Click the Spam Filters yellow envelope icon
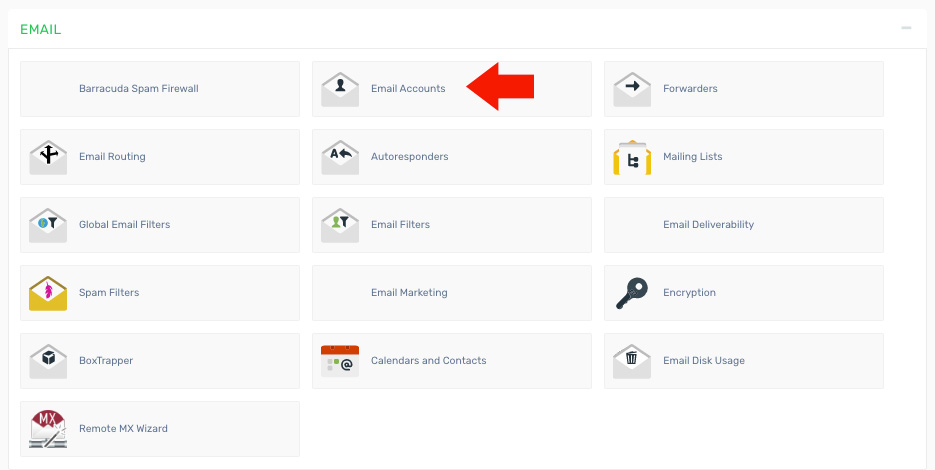The image size is (935, 470). tap(48, 293)
